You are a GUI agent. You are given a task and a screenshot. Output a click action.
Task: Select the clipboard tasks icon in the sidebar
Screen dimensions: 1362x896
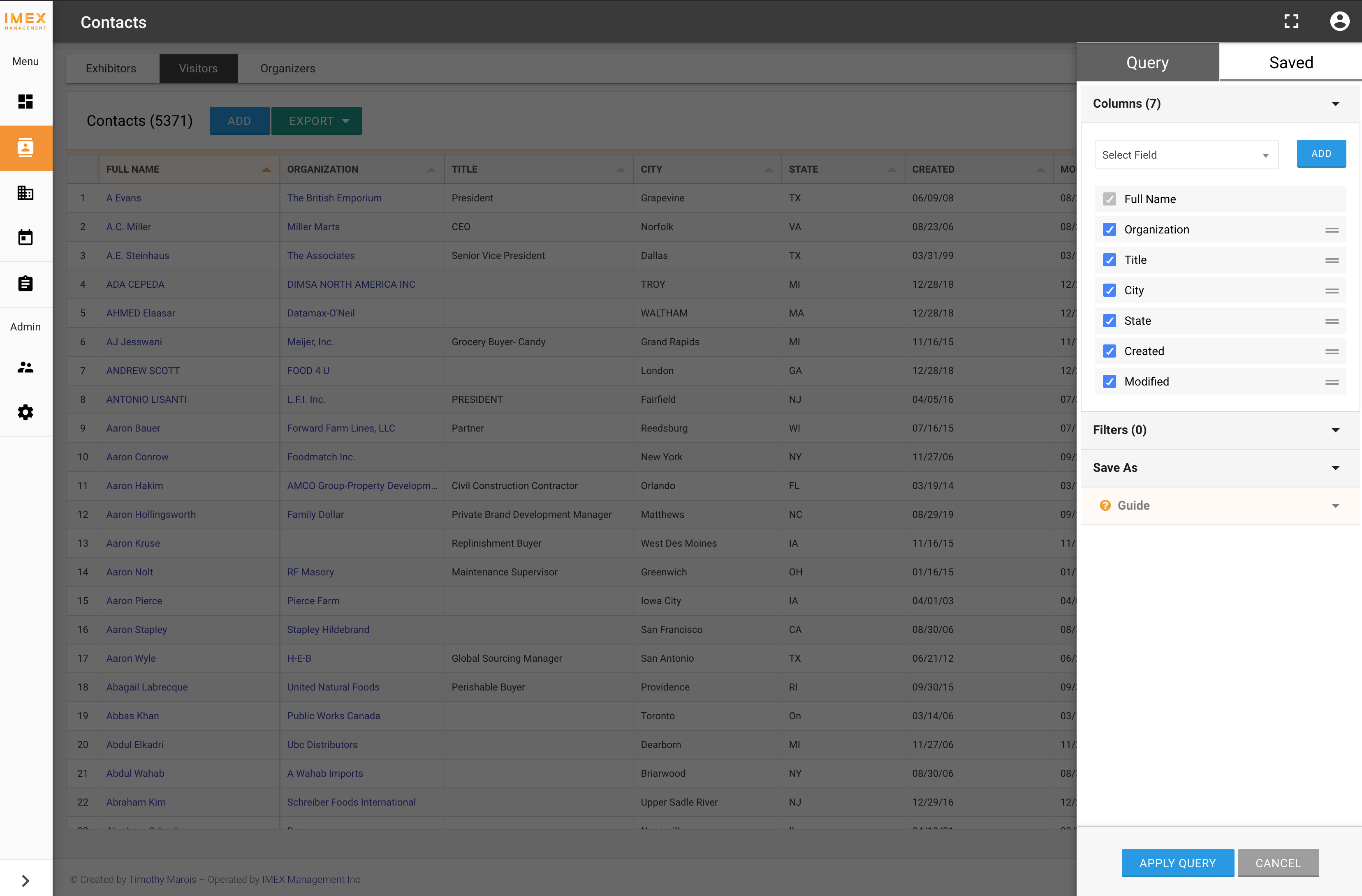(25, 283)
